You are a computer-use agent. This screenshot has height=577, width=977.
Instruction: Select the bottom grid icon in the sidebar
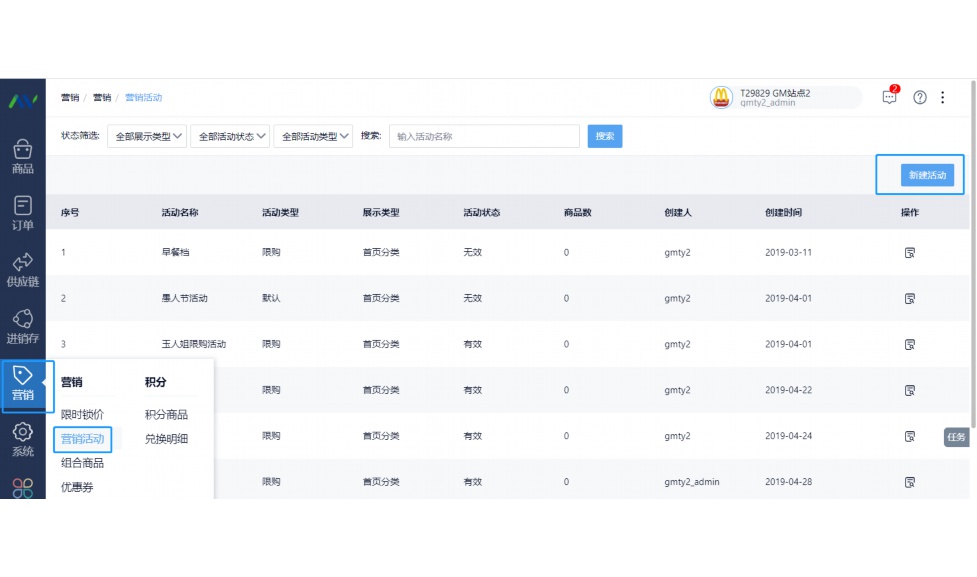(x=25, y=487)
